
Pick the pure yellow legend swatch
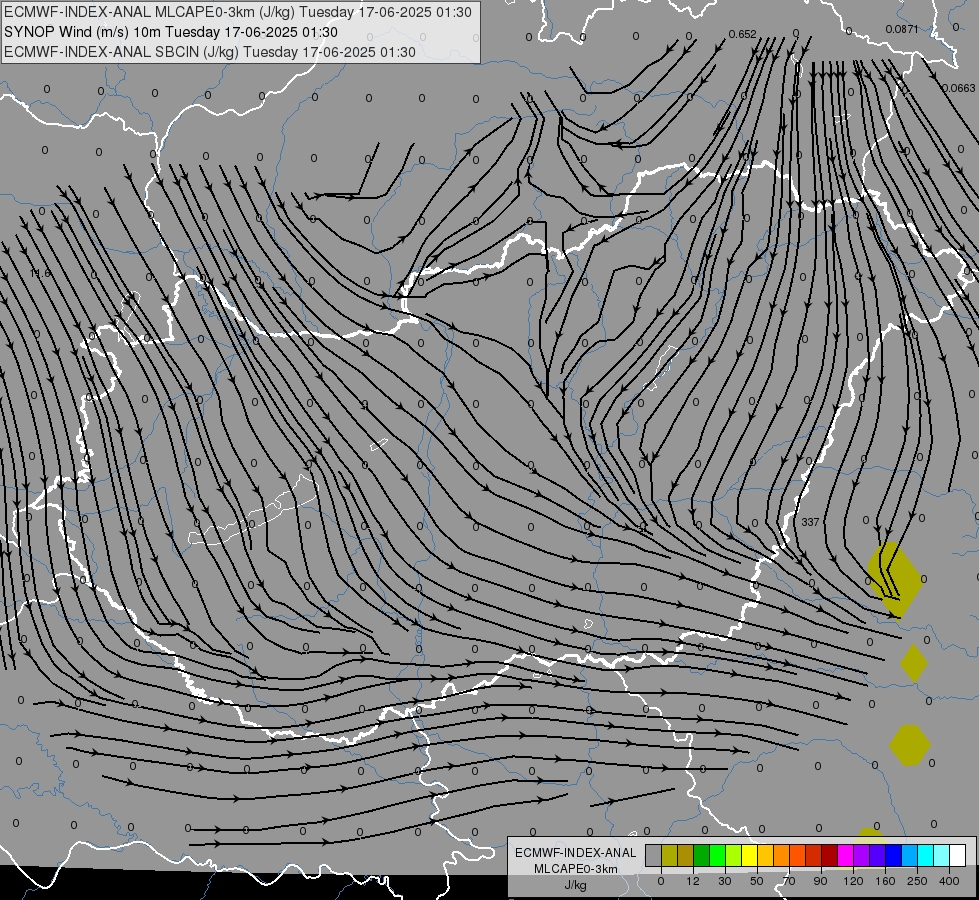(x=750, y=855)
